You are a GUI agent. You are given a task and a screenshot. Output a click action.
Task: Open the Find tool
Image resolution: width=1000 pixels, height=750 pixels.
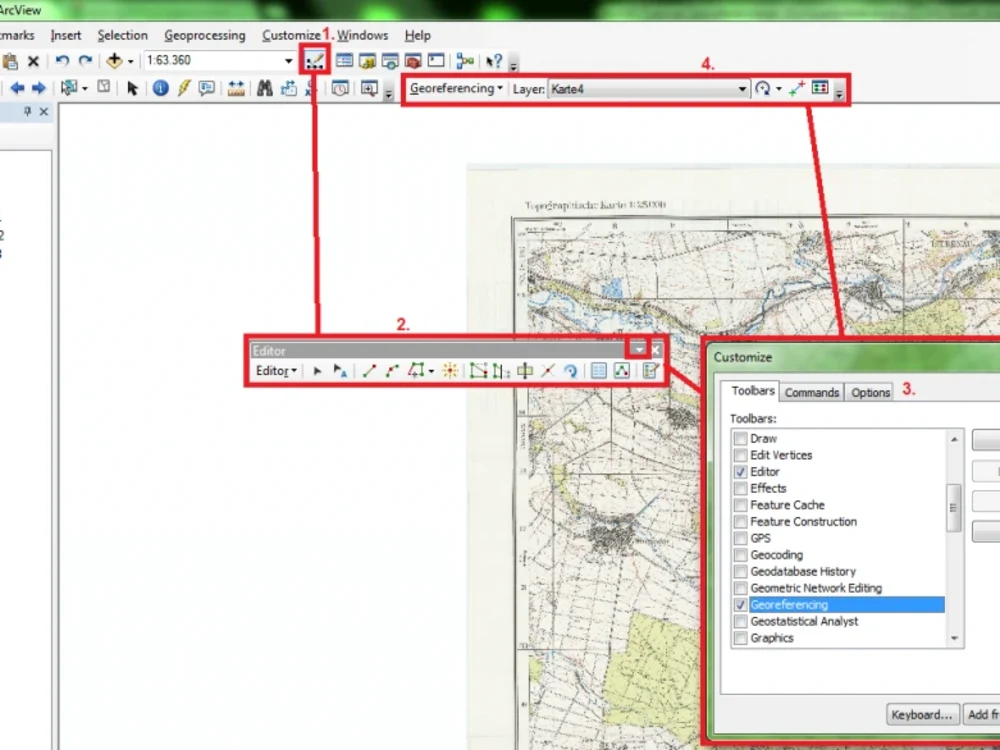pyautogui.click(x=266, y=87)
